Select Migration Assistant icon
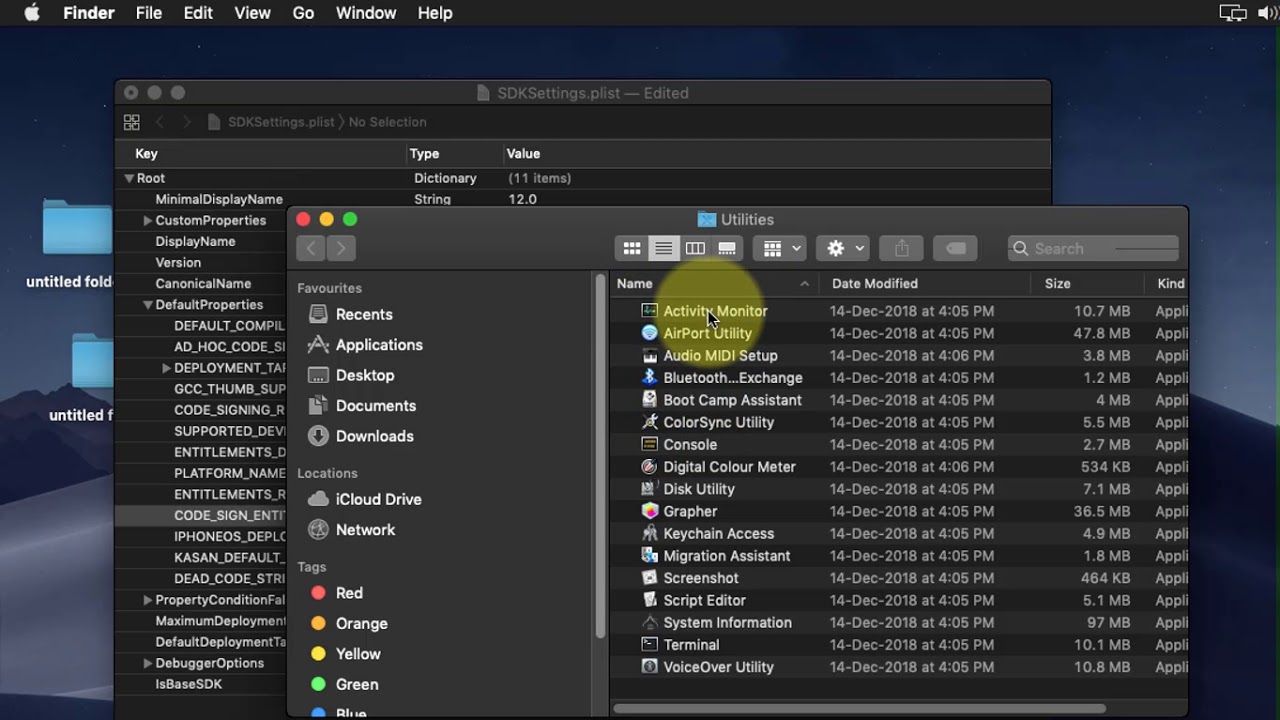The image size is (1280, 720). point(649,555)
